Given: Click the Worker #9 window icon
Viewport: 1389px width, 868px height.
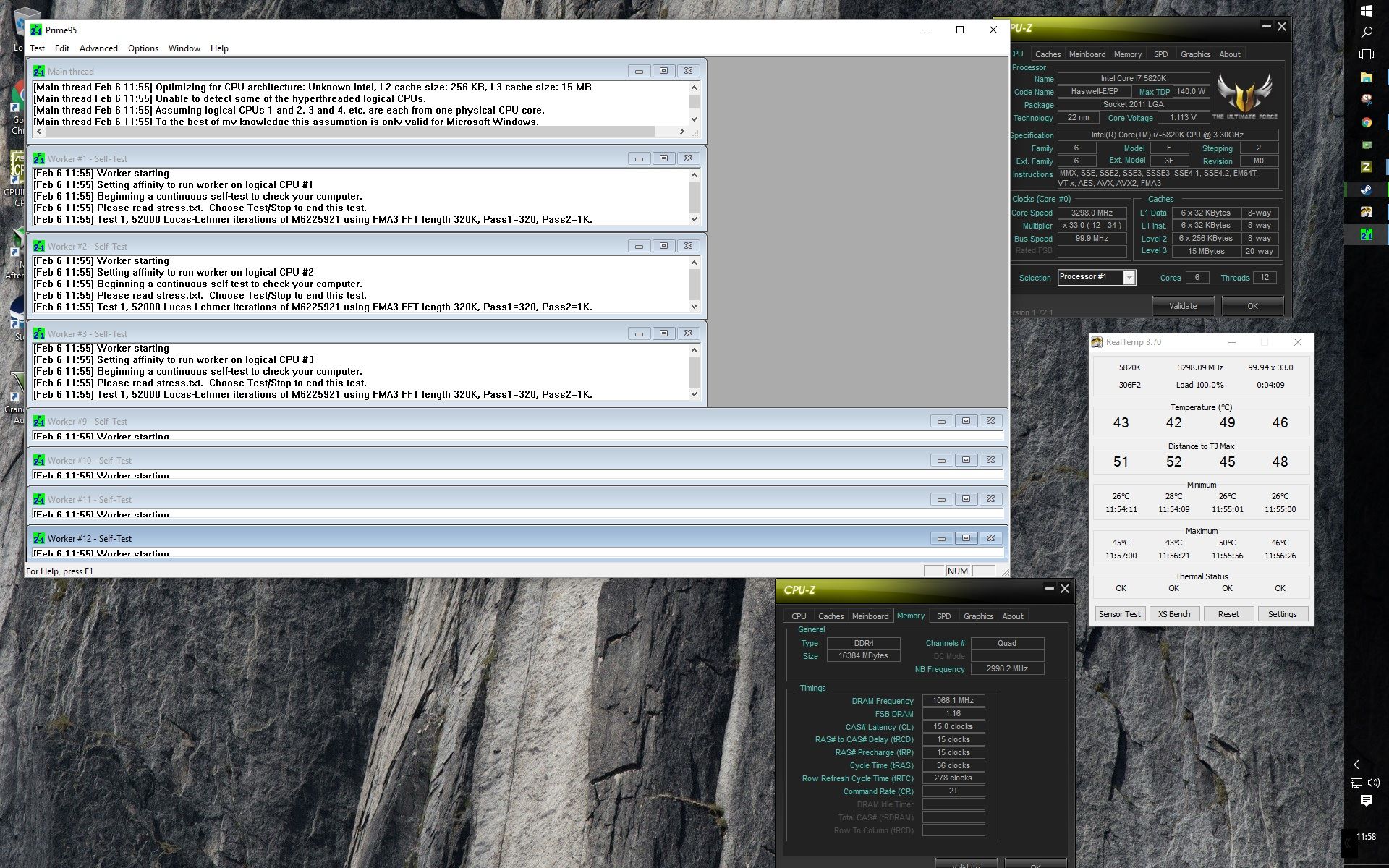Looking at the screenshot, I should click(x=39, y=421).
